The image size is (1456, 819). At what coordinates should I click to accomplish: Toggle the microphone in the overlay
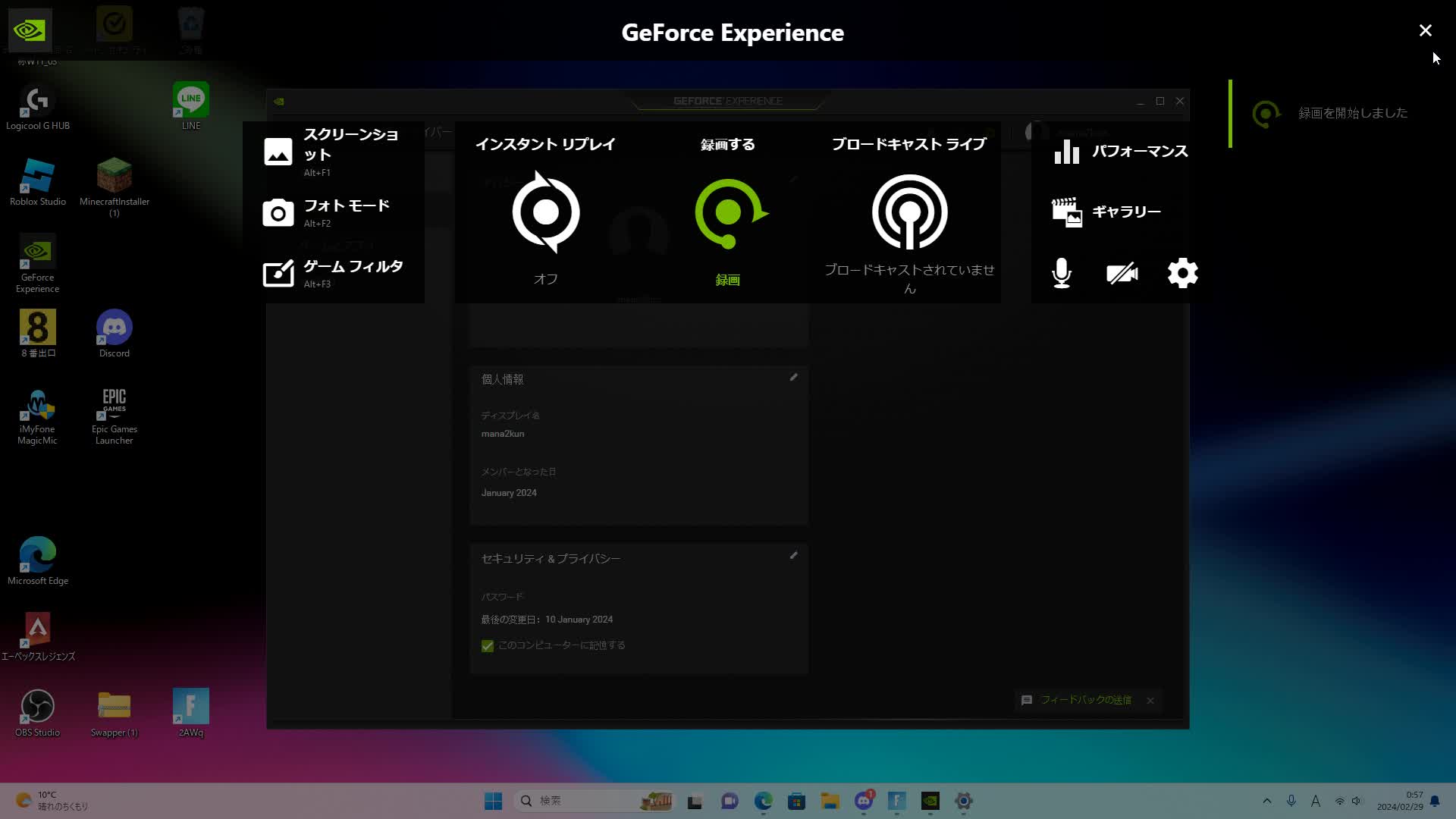1062,273
